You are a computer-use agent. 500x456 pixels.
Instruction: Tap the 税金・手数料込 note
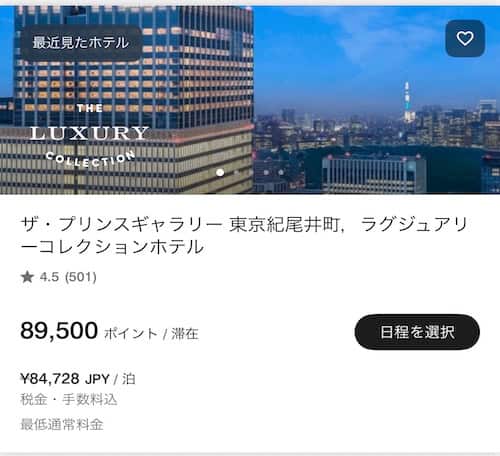click(69, 399)
